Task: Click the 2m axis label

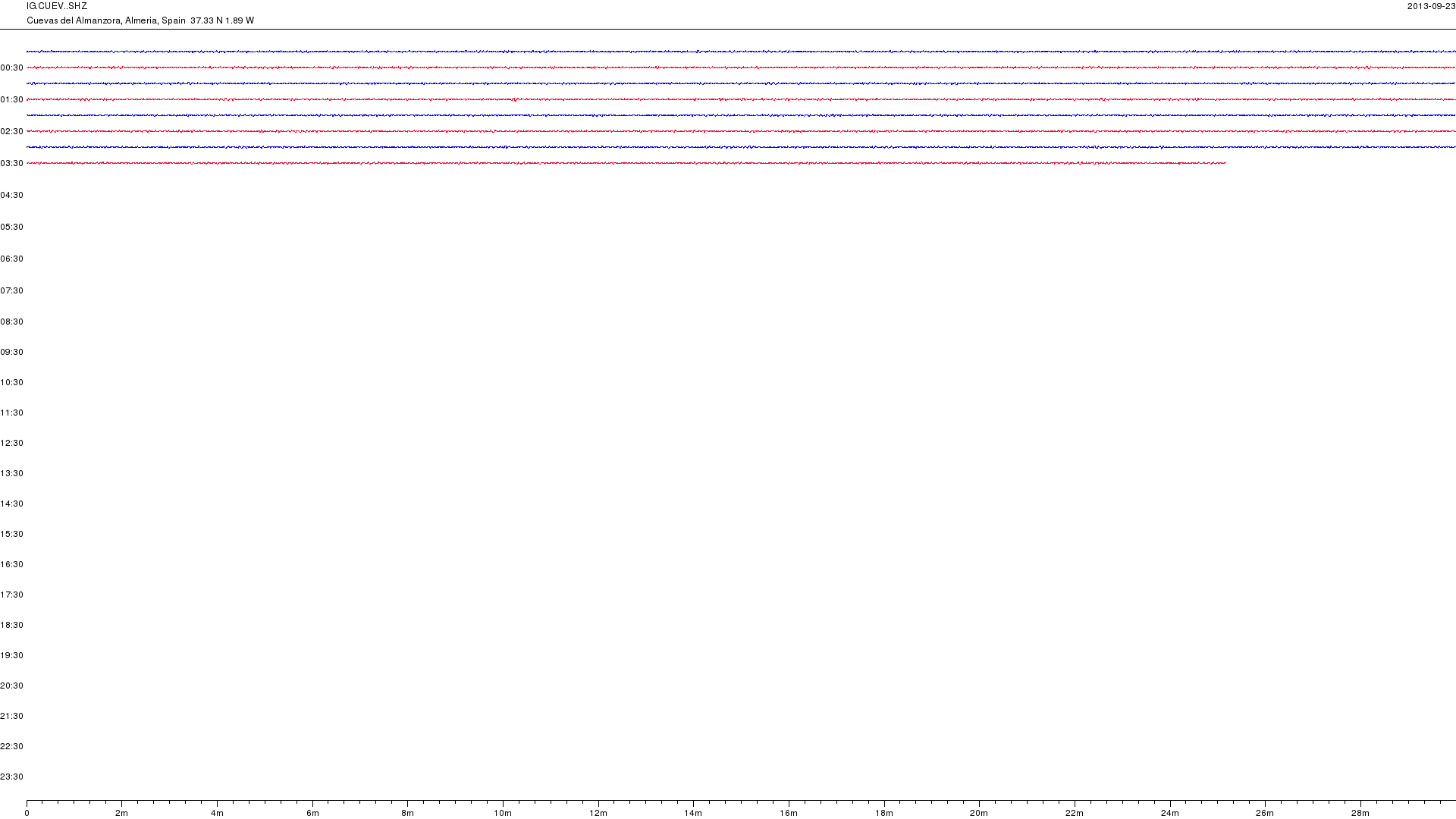Action: click(122, 814)
